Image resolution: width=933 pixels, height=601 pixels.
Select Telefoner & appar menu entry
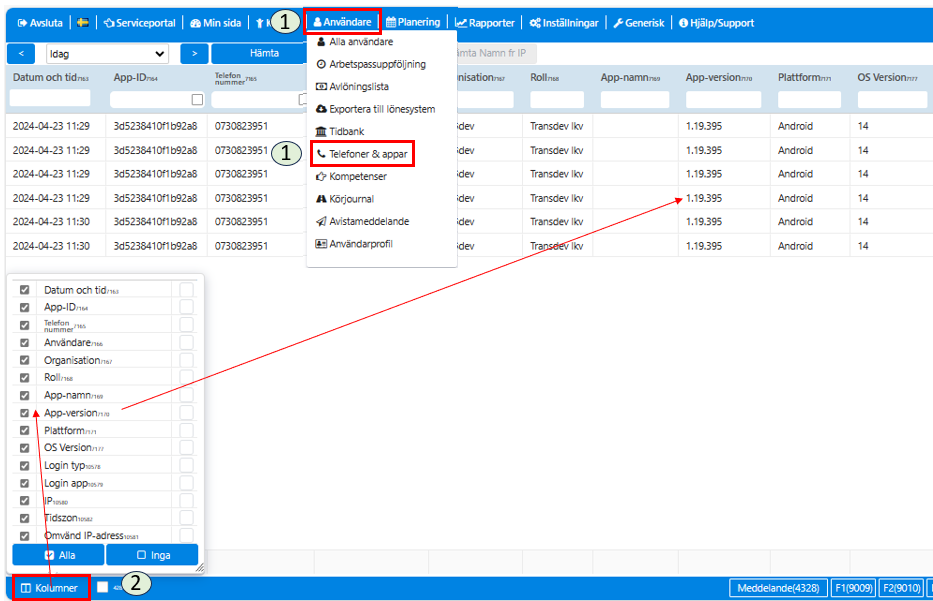point(362,154)
